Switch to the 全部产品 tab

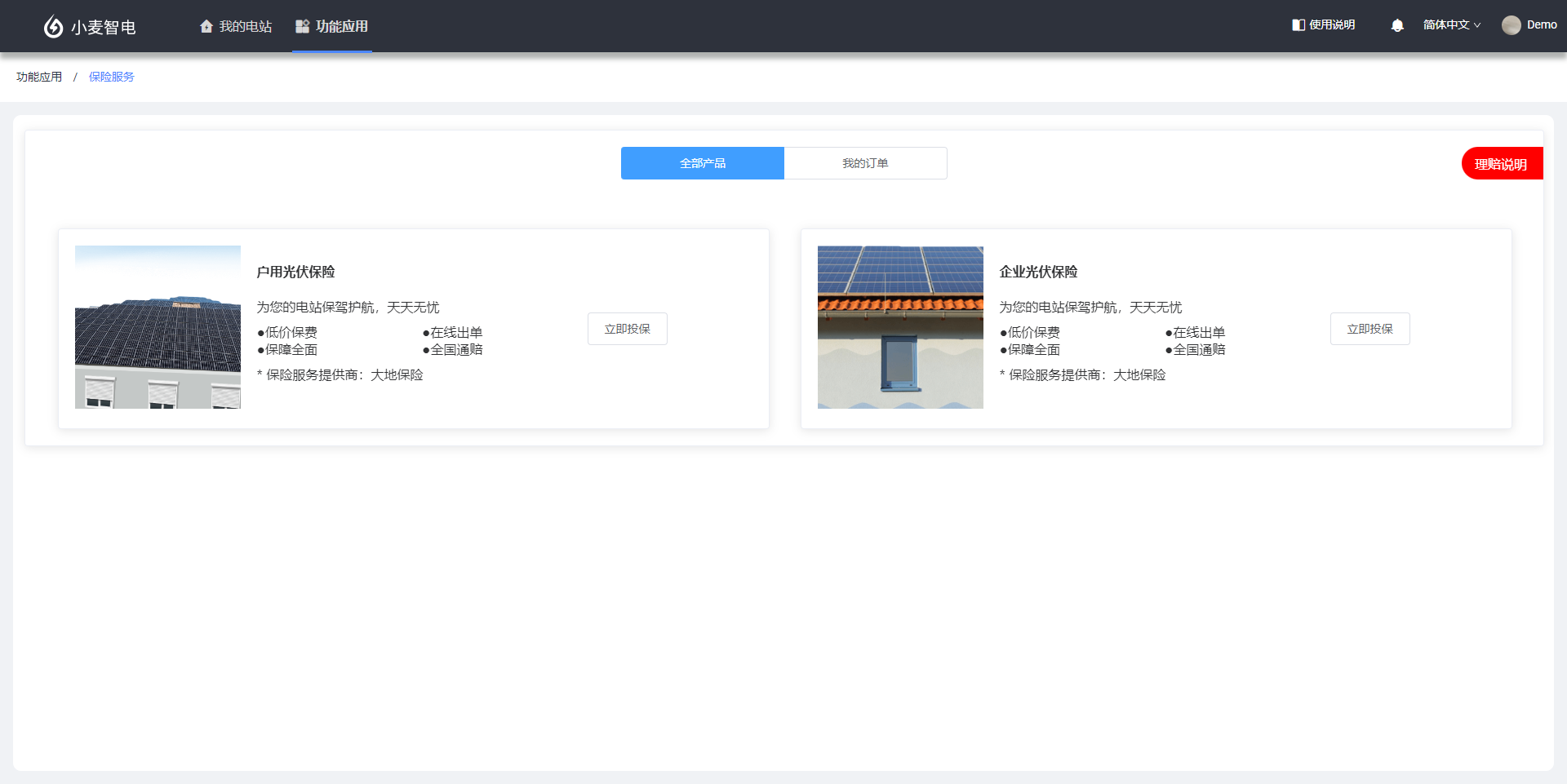[x=702, y=163]
